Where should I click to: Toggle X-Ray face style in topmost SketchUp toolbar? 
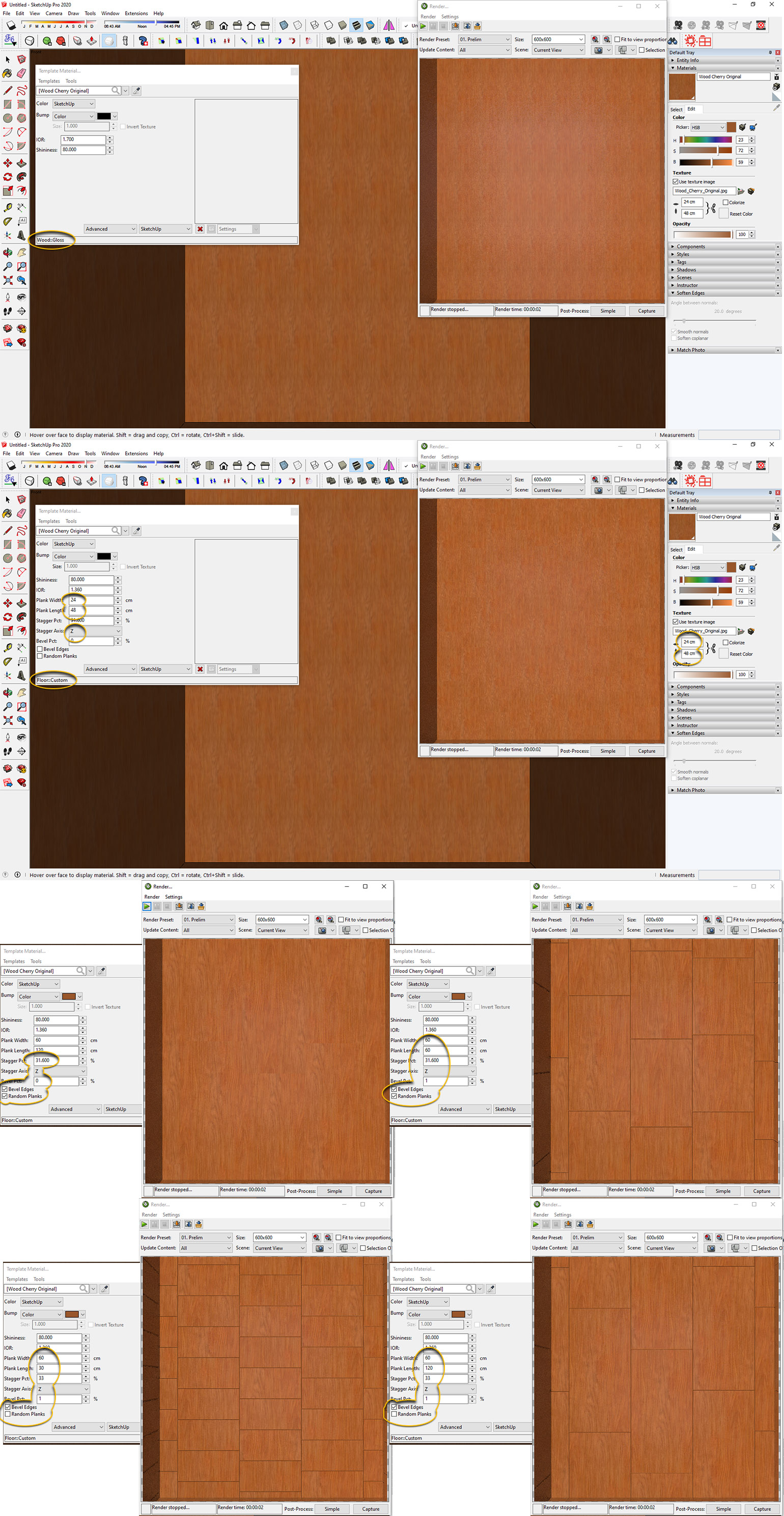(284, 25)
